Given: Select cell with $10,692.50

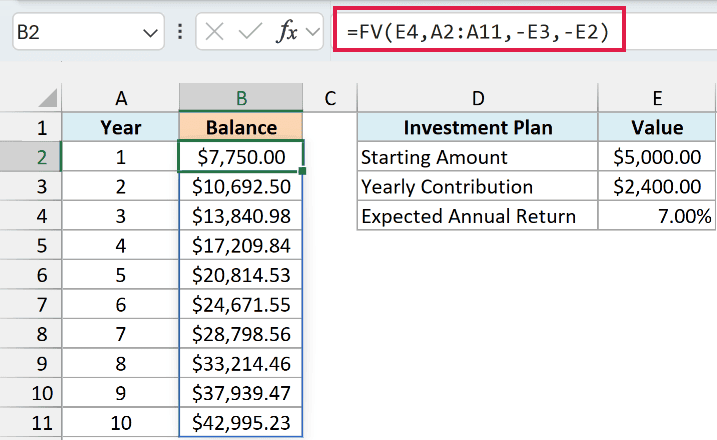Looking at the screenshot, I should (x=241, y=186).
